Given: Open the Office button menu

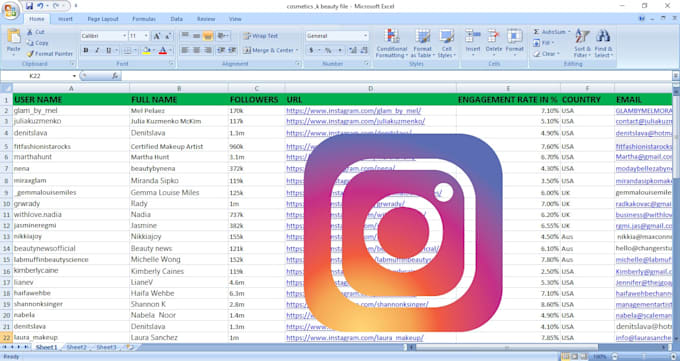Looking at the screenshot, I should [10, 10].
